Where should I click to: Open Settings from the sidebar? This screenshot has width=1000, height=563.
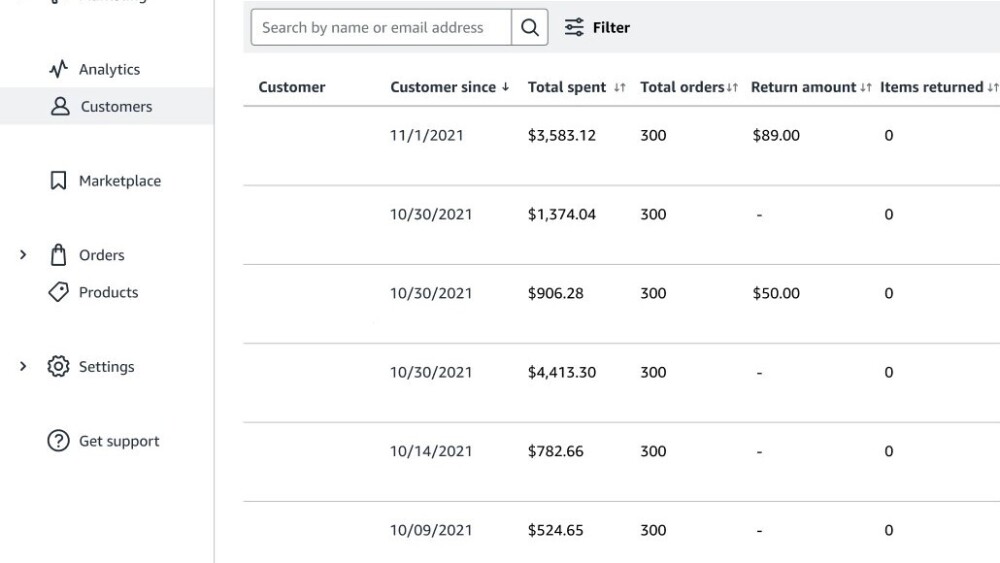[107, 367]
